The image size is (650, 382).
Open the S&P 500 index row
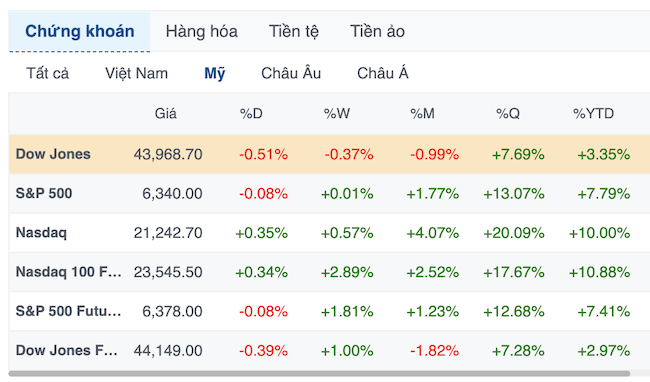point(44,193)
